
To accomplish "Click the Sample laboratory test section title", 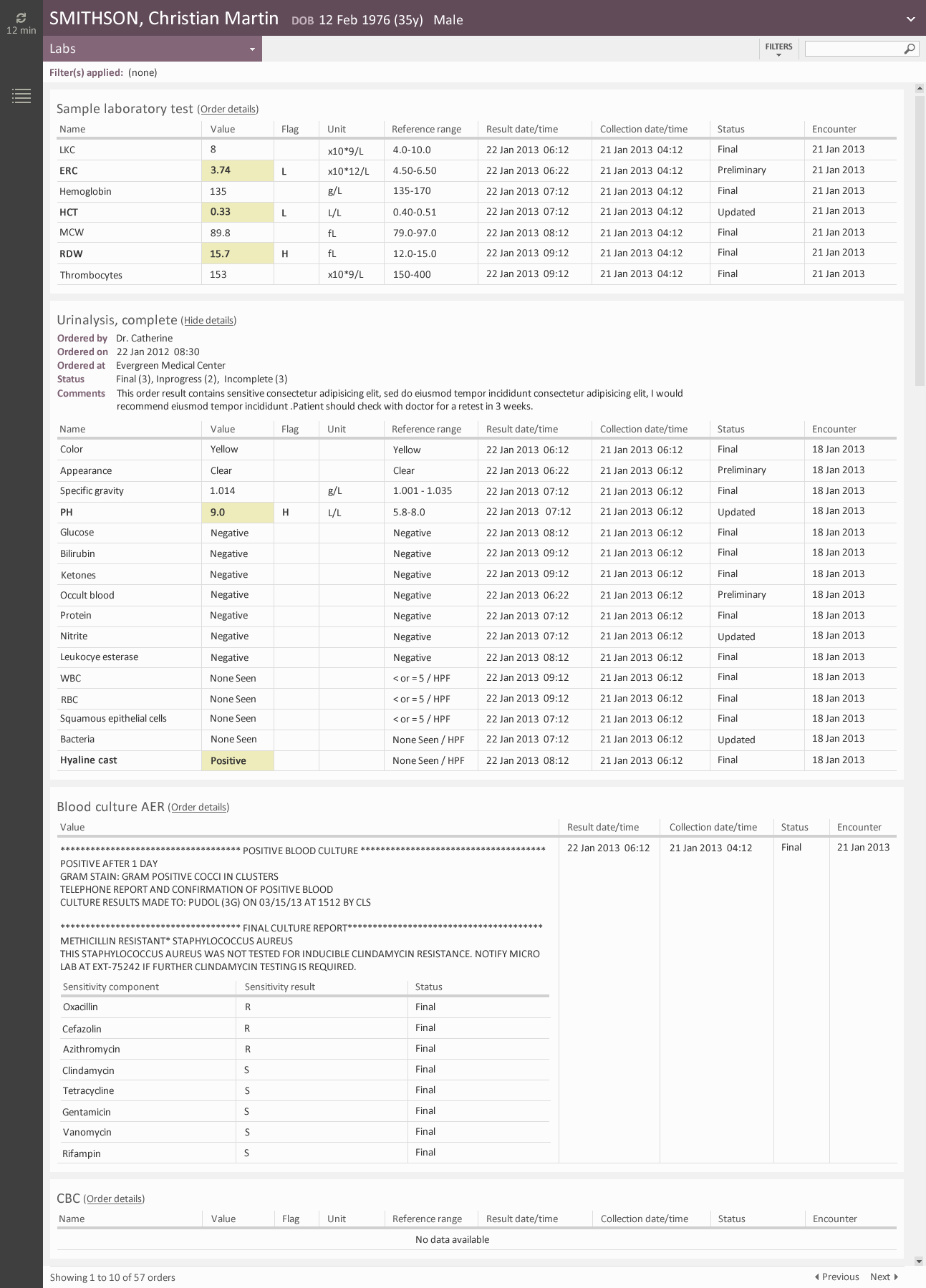I will tap(125, 108).
